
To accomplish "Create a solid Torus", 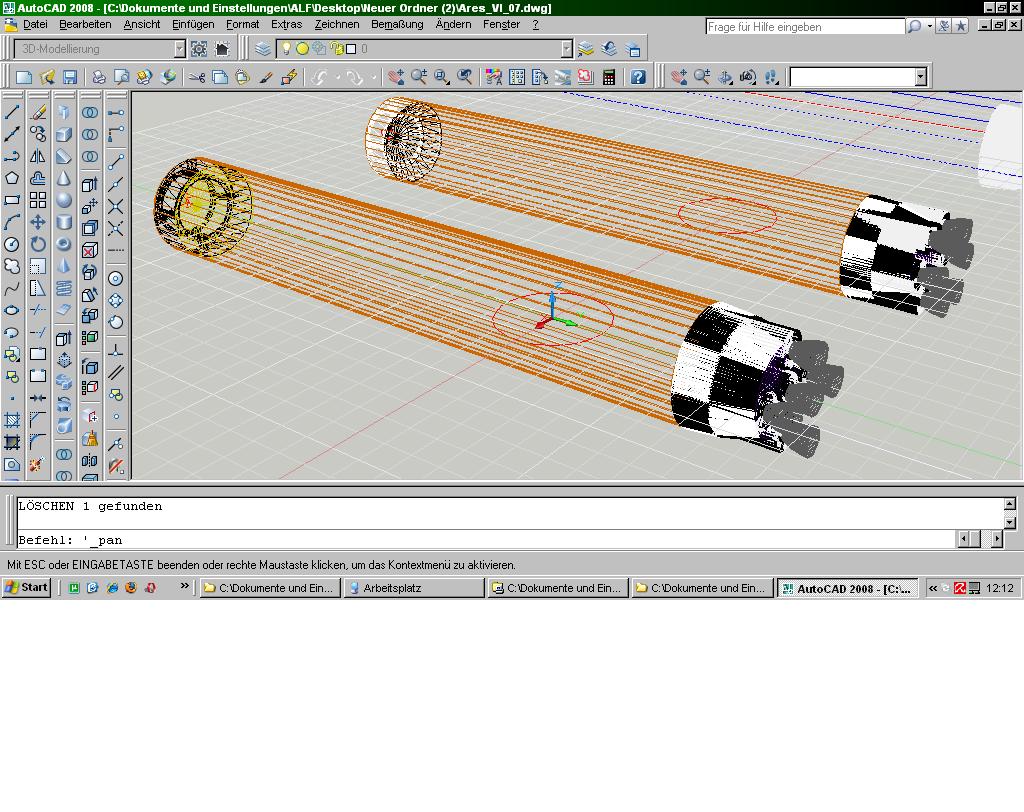I will coord(63,244).
